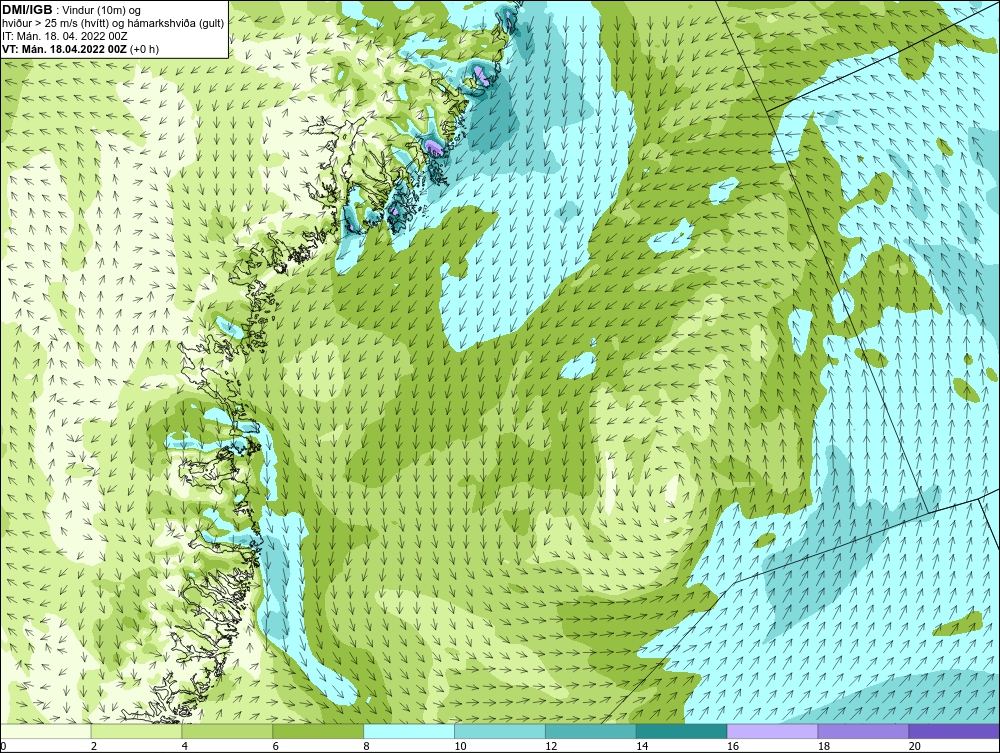Image resolution: width=1000 pixels, height=753 pixels.
Task: Click the 'IT: Mán. 18. 04. 2022 00Z' line
Action: click(x=64, y=36)
